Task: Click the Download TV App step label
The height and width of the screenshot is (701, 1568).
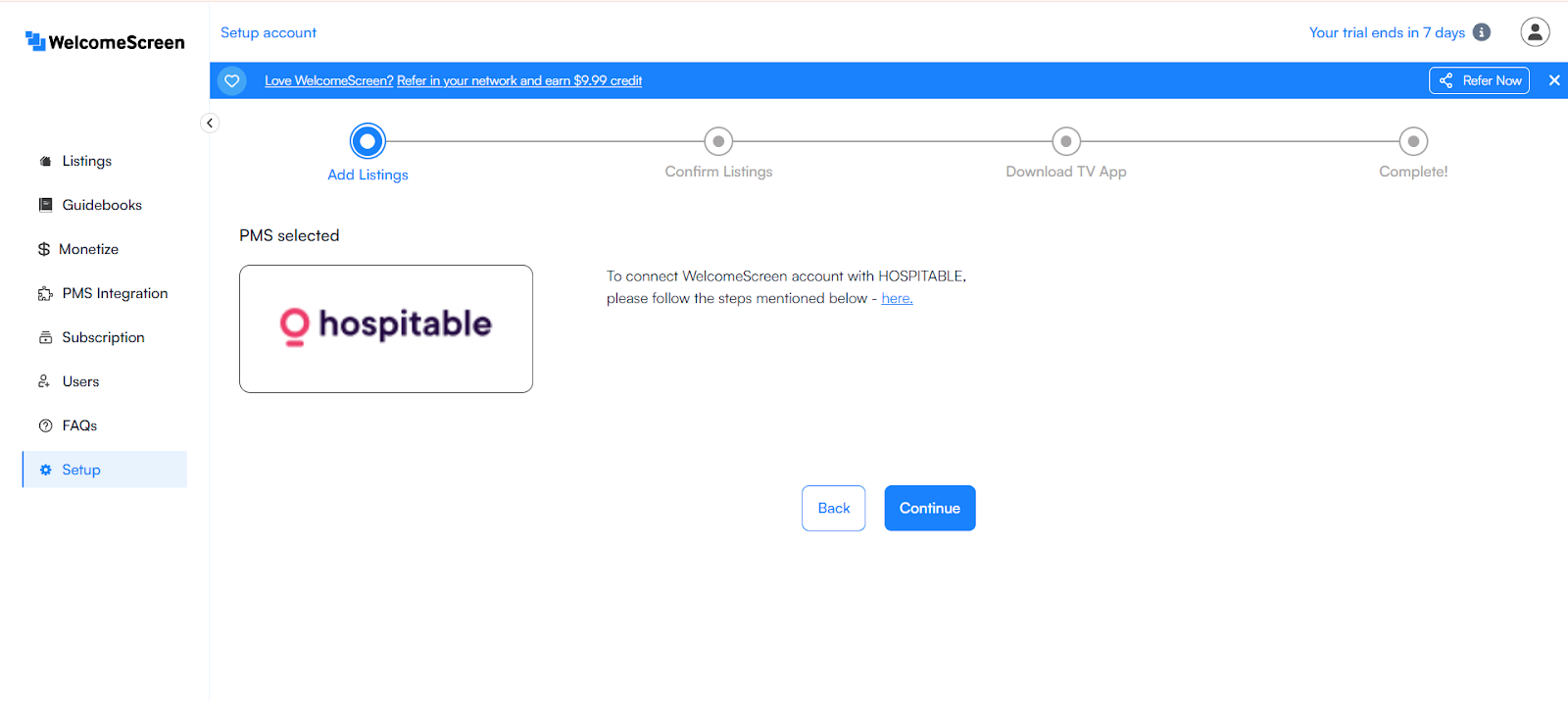Action: point(1066,172)
